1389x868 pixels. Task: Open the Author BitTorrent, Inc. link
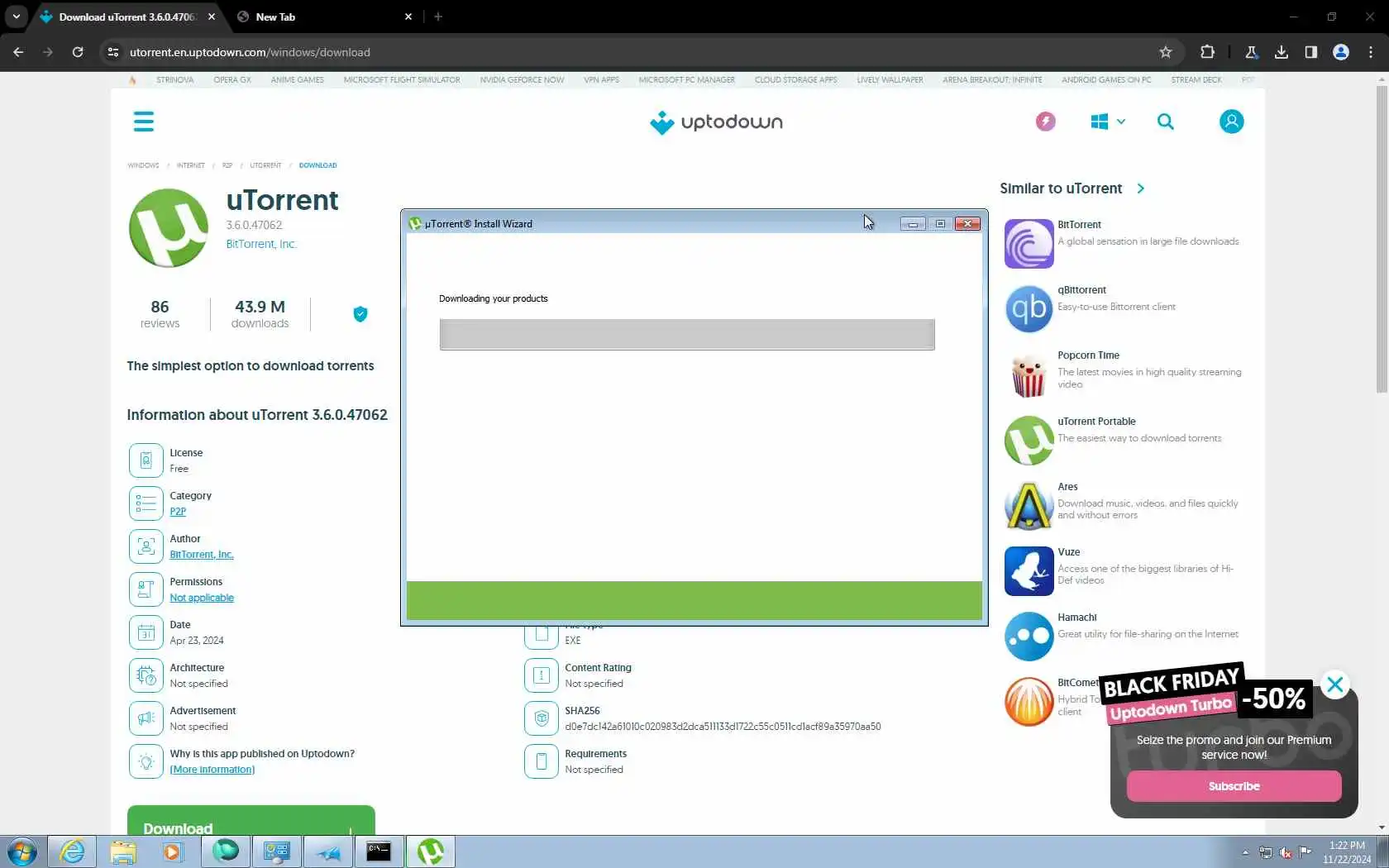pos(202,555)
